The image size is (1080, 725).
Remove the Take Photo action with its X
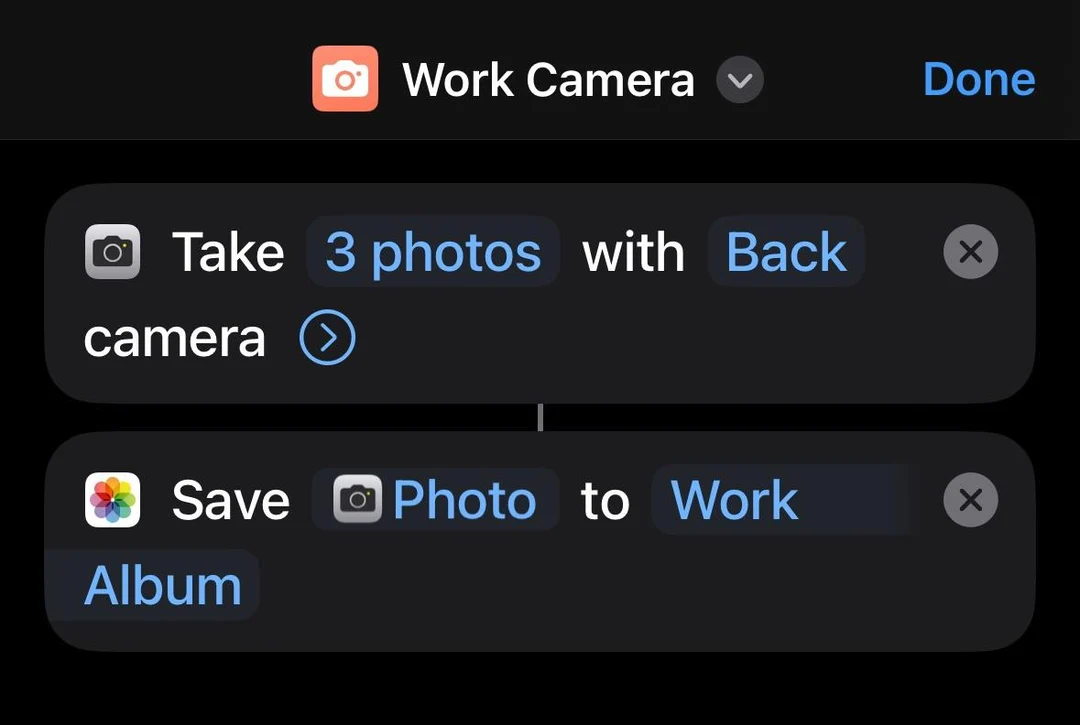point(970,252)
